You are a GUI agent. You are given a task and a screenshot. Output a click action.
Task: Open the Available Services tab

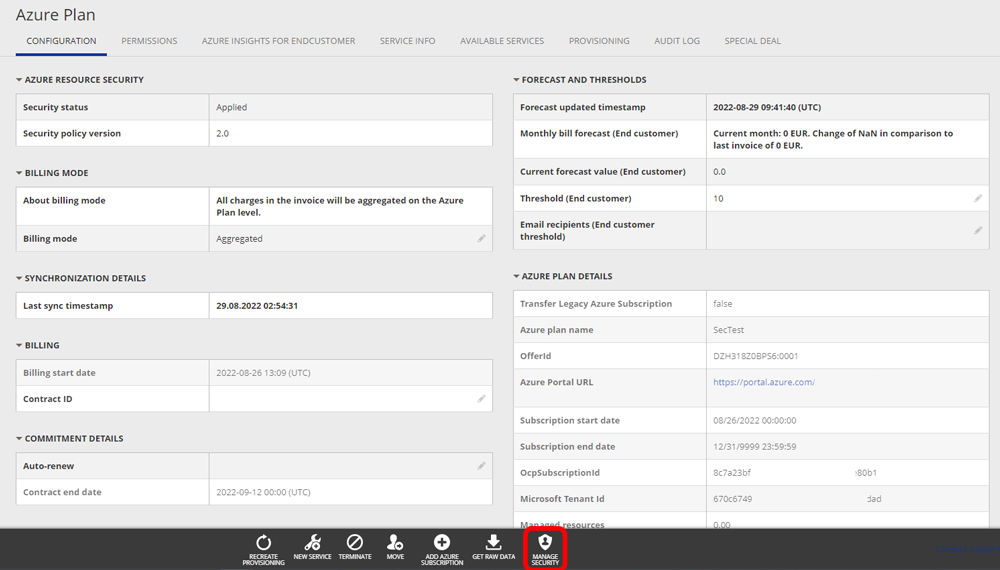coord(502,41)
